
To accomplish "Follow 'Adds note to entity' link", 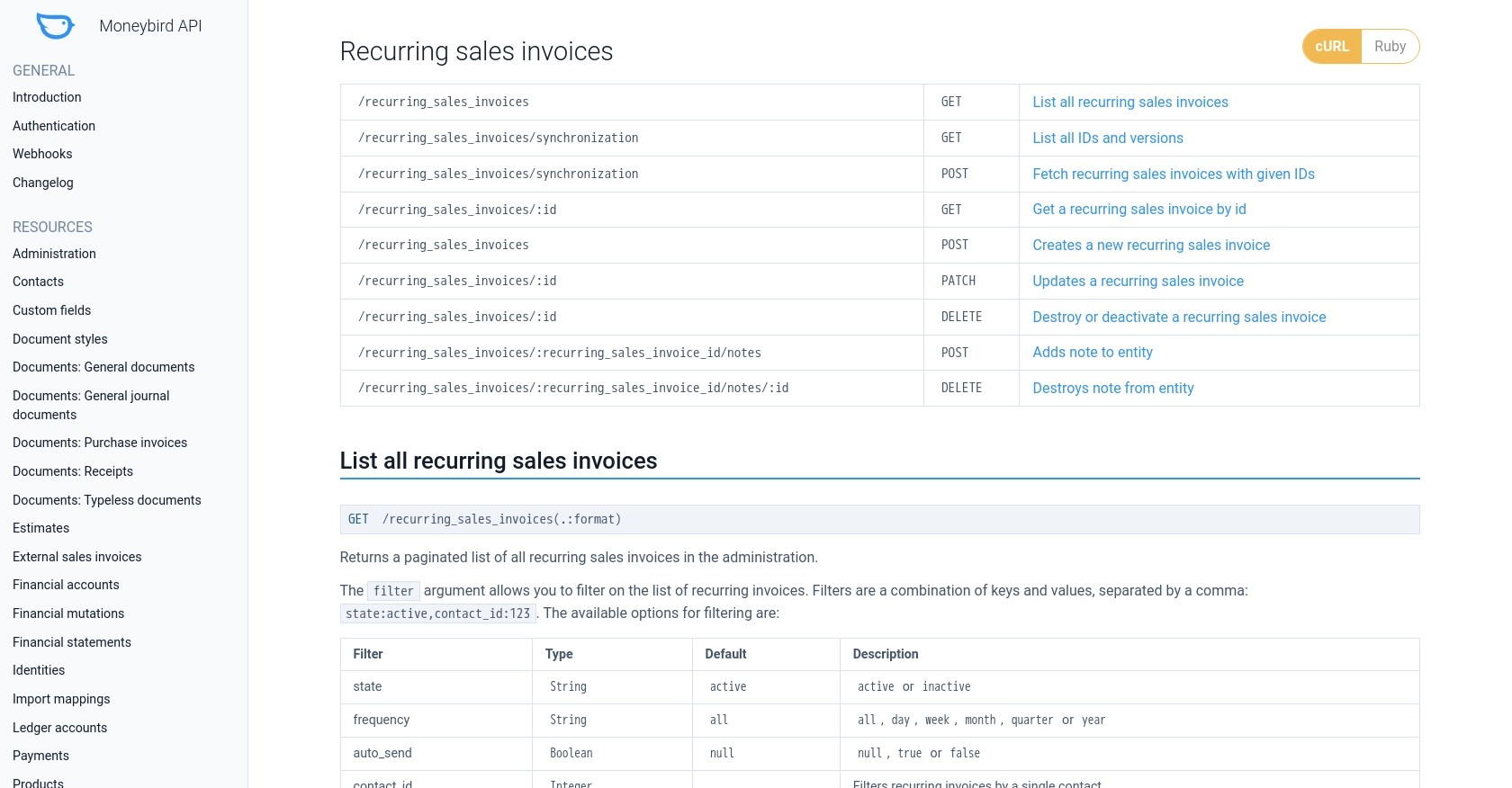I will (1093, 353).
